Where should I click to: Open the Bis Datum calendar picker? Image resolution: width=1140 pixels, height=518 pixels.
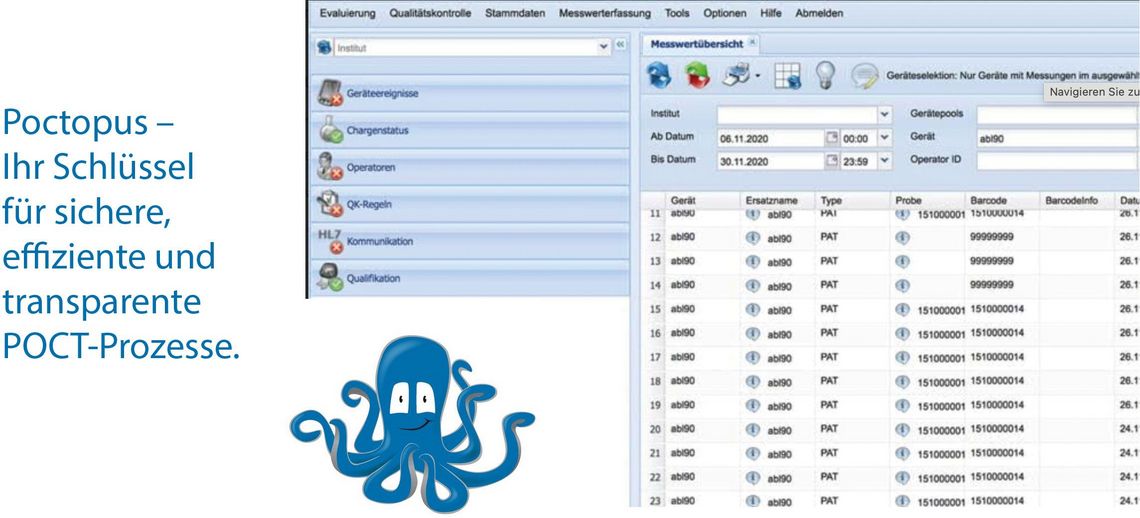(x=831, y=160)
